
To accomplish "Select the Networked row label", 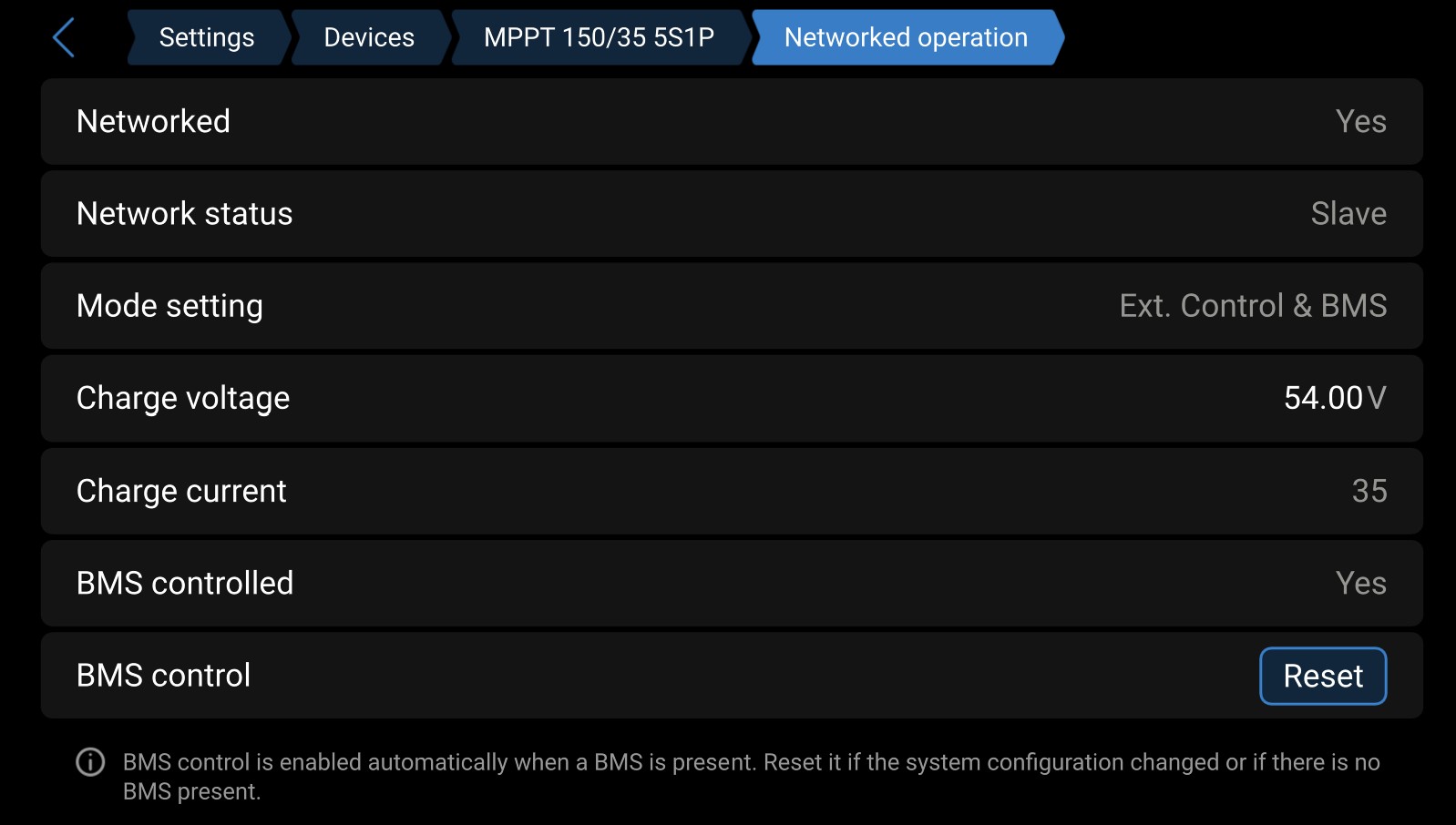I will click(153, 122).
